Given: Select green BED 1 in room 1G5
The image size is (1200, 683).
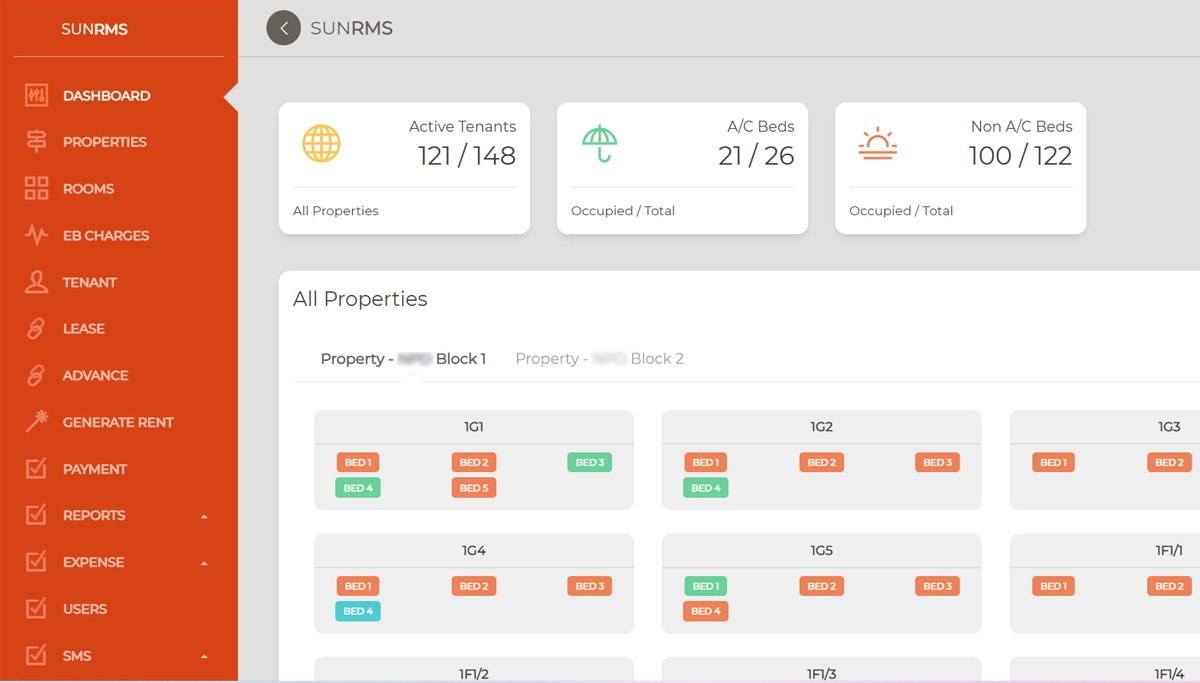Looking at the screenshot, I should [x=706, y=586].
